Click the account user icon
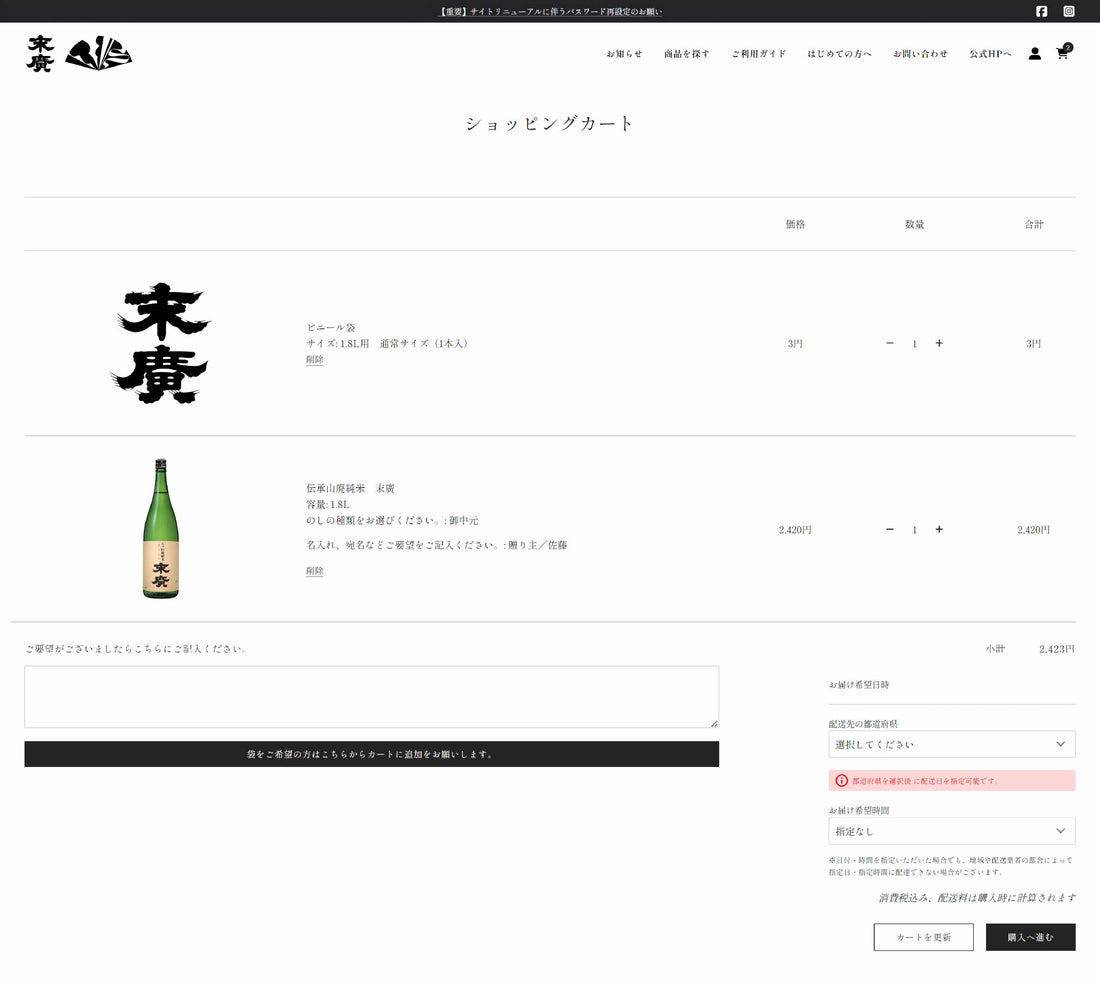The width and height of the screenshot is (1100, 982). point(1035,54)
